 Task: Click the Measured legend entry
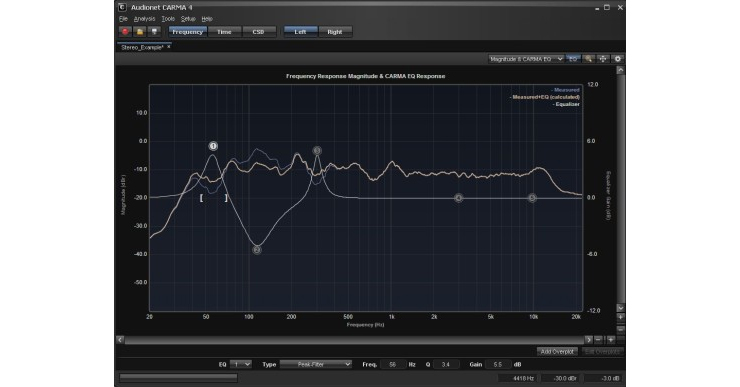click(x=565, y=90)
